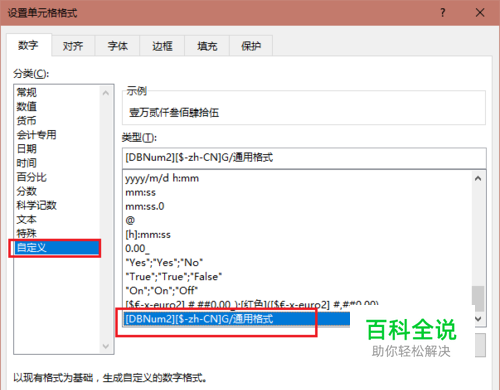Open the 边框 tab

162,46
